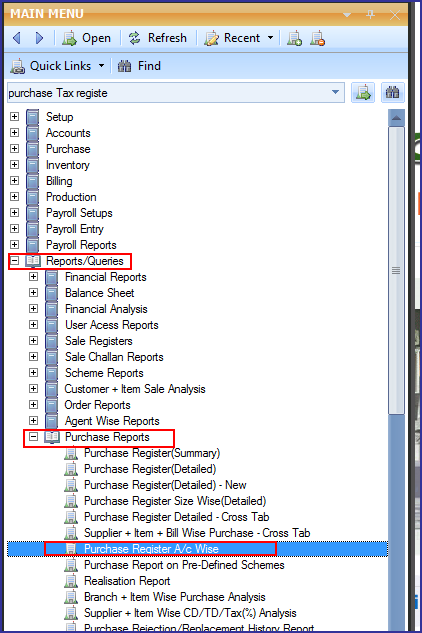Click the forward navigation arrow icon
This screenshot has height=633, width=422.
click(40, 38)
